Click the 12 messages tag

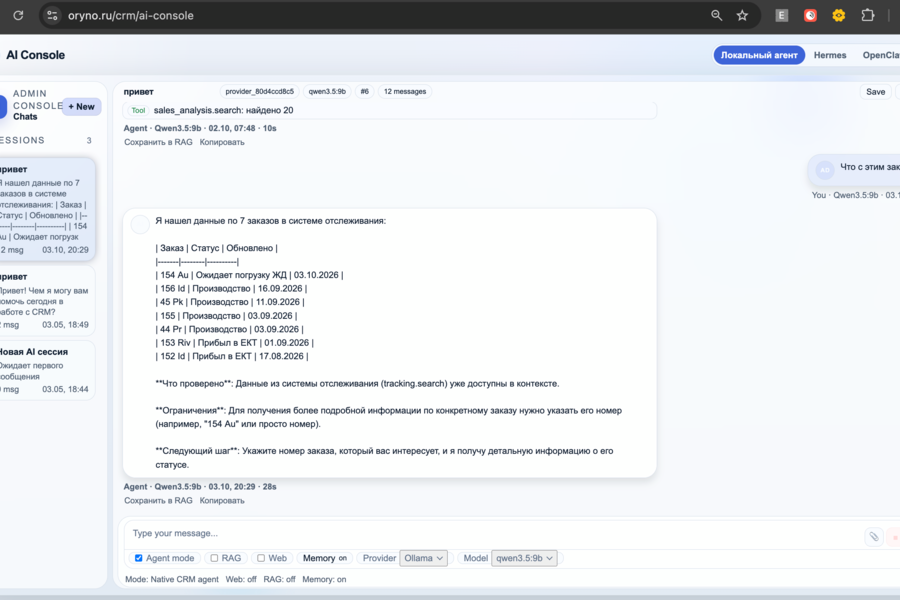(x=405, y=91)
